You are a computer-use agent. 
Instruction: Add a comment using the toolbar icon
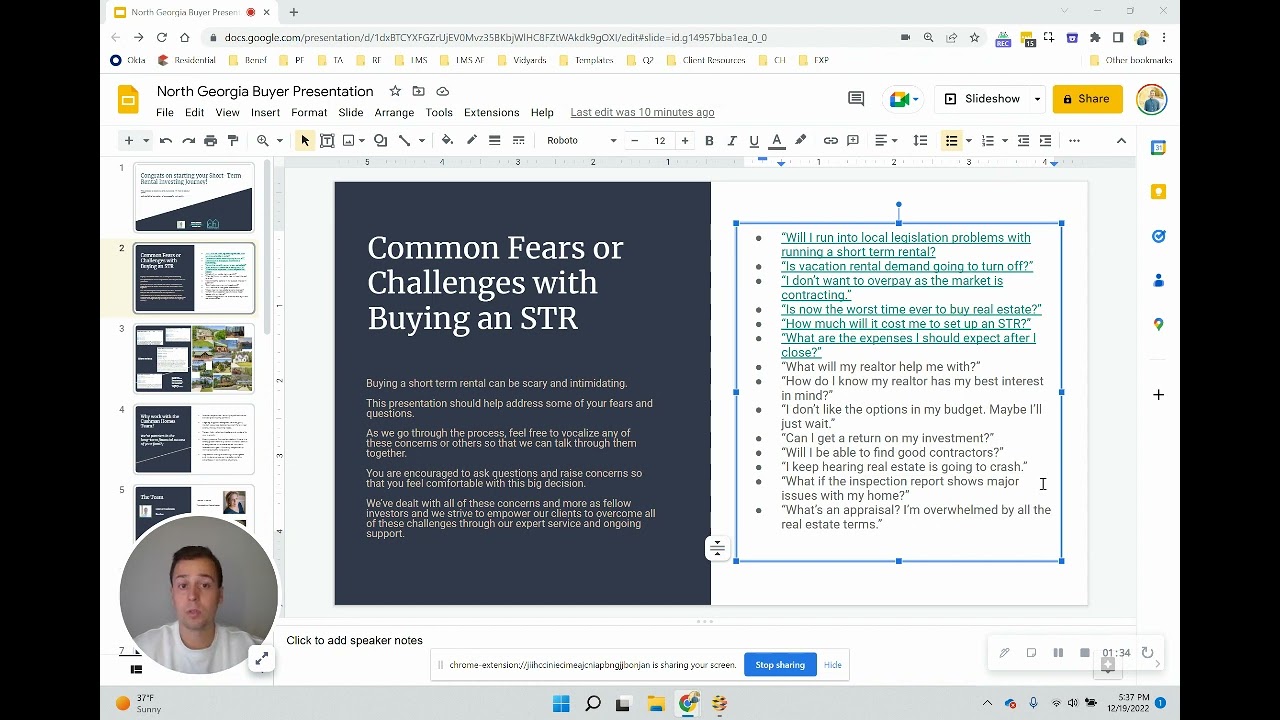[x=853, y=141]
